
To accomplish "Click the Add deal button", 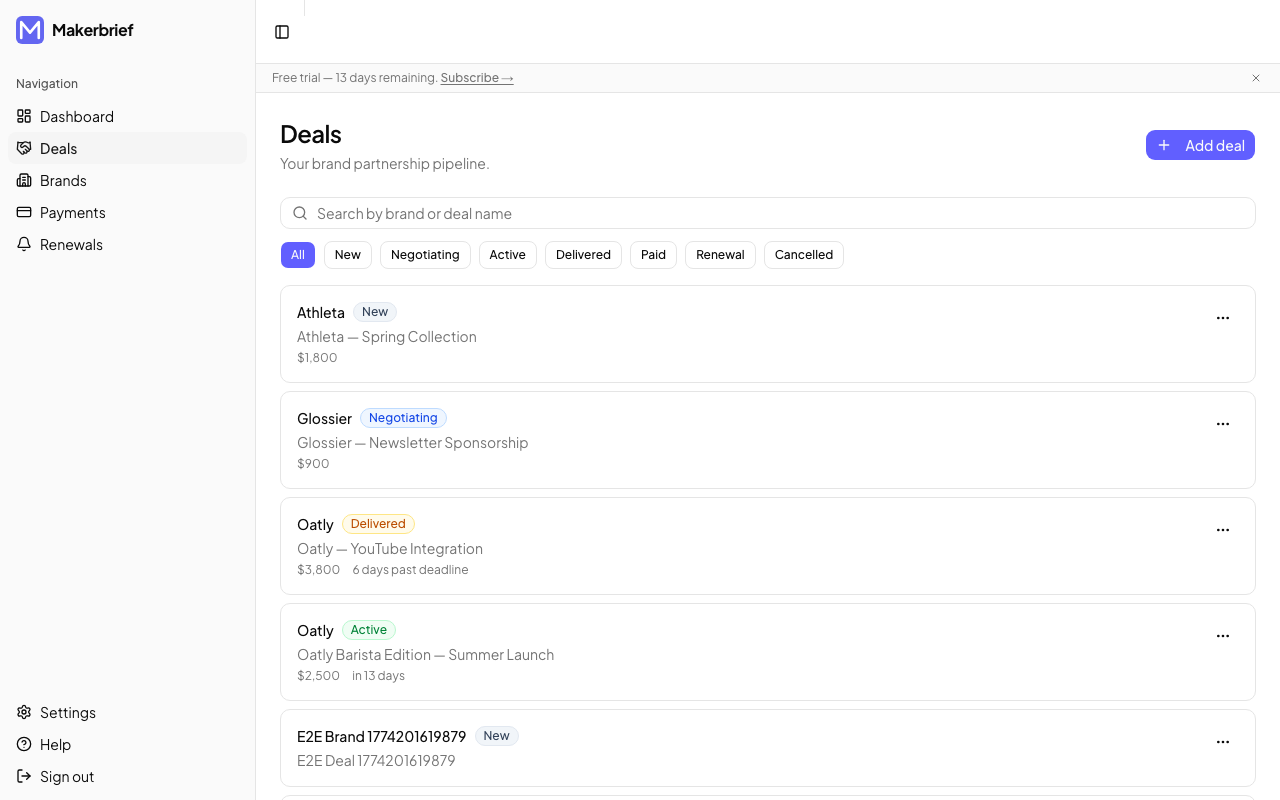I will pos(1200,145).
